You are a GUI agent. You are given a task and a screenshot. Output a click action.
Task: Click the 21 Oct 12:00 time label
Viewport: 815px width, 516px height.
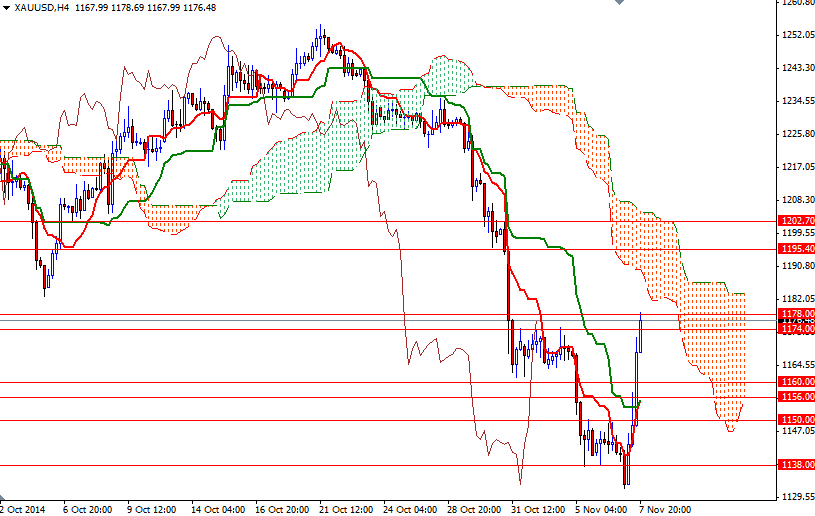point(346,509)
